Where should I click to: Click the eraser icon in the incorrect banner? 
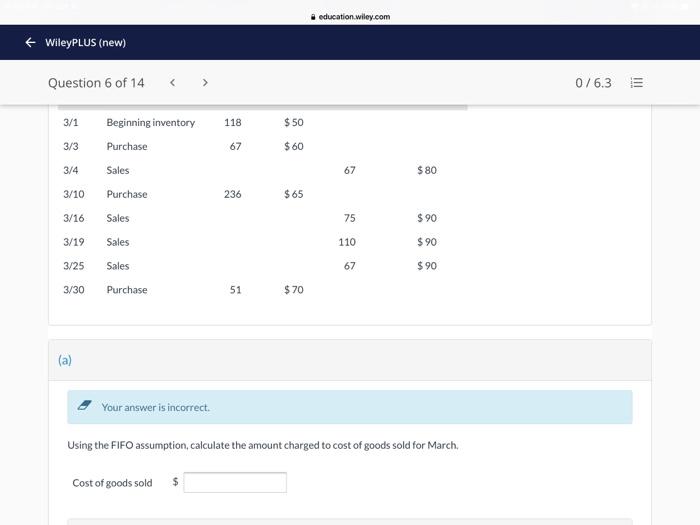[84, 405]
